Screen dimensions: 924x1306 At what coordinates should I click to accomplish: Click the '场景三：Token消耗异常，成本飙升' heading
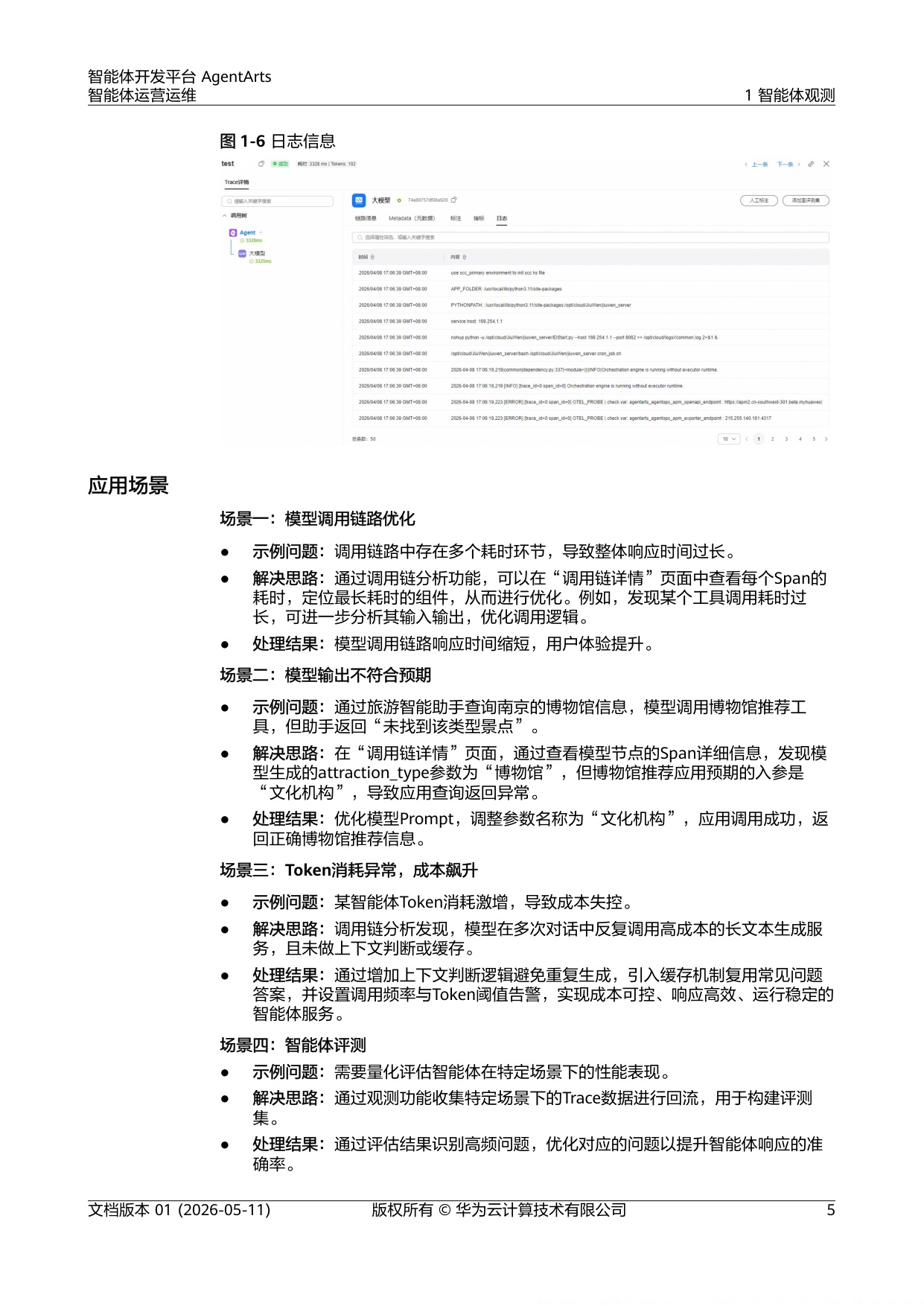348,870
